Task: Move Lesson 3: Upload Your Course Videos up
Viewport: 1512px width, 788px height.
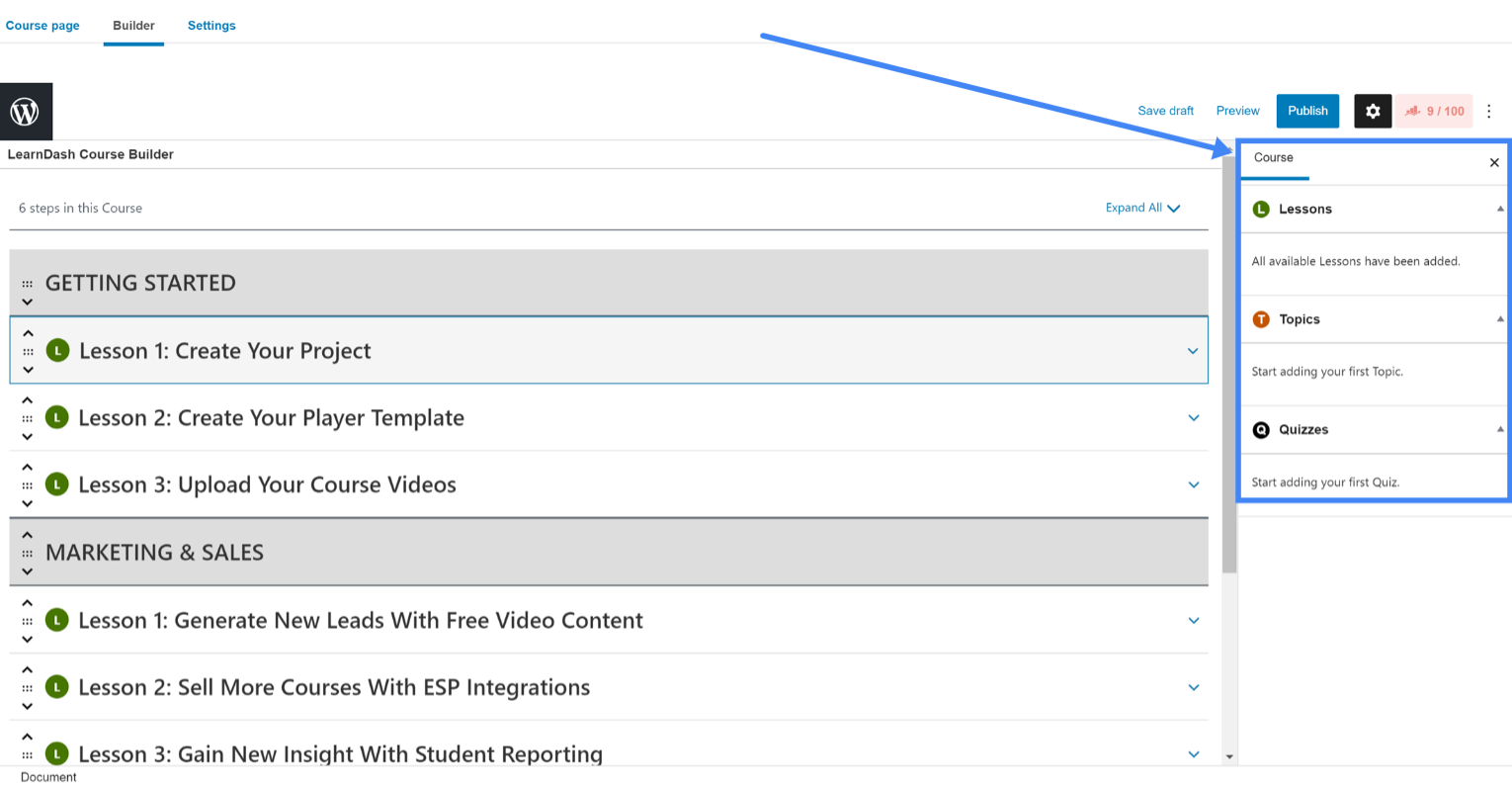Action: [28, 468]
